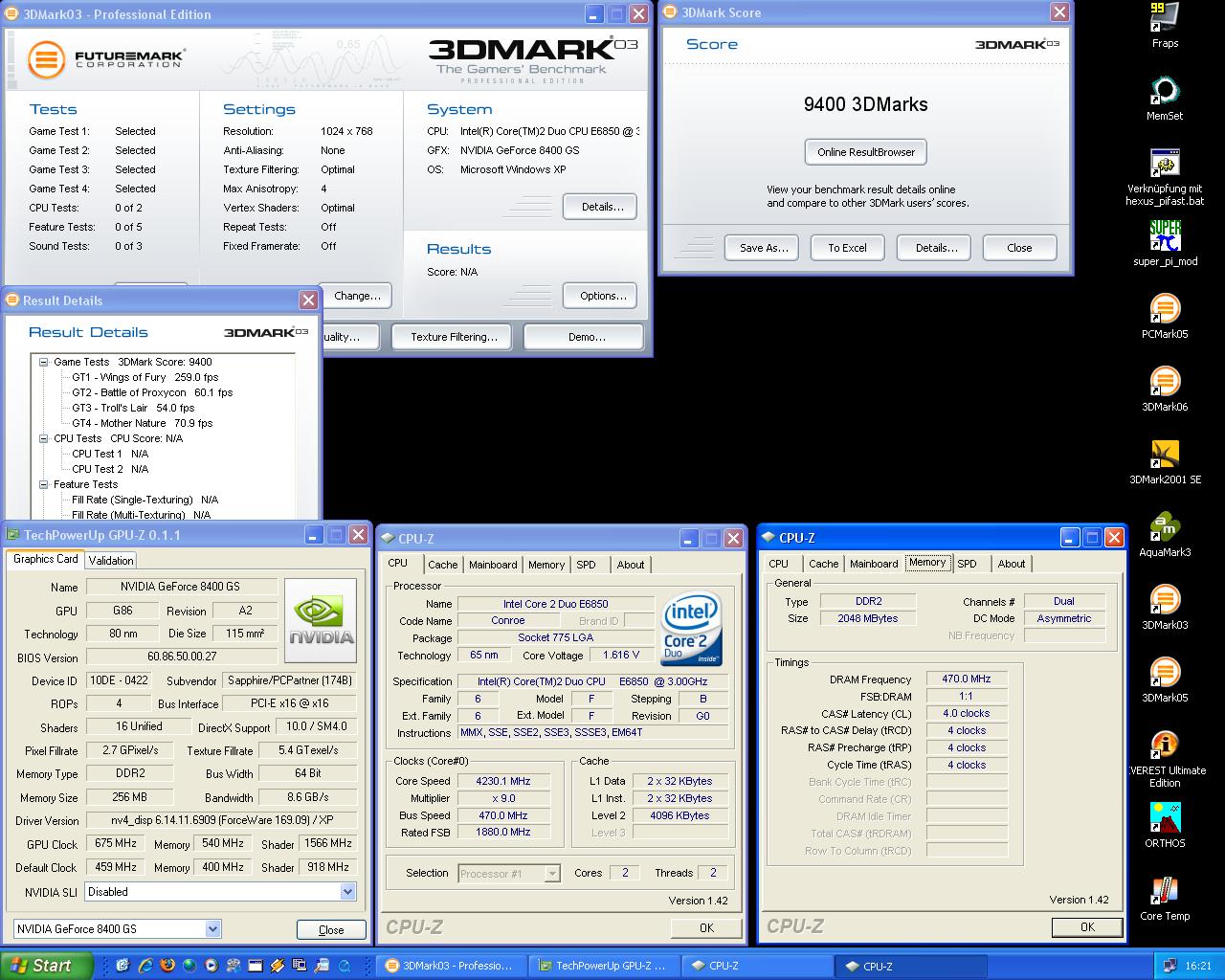Click Online ResultBrowser button
Screen dimensions: 1225x980
866,152
